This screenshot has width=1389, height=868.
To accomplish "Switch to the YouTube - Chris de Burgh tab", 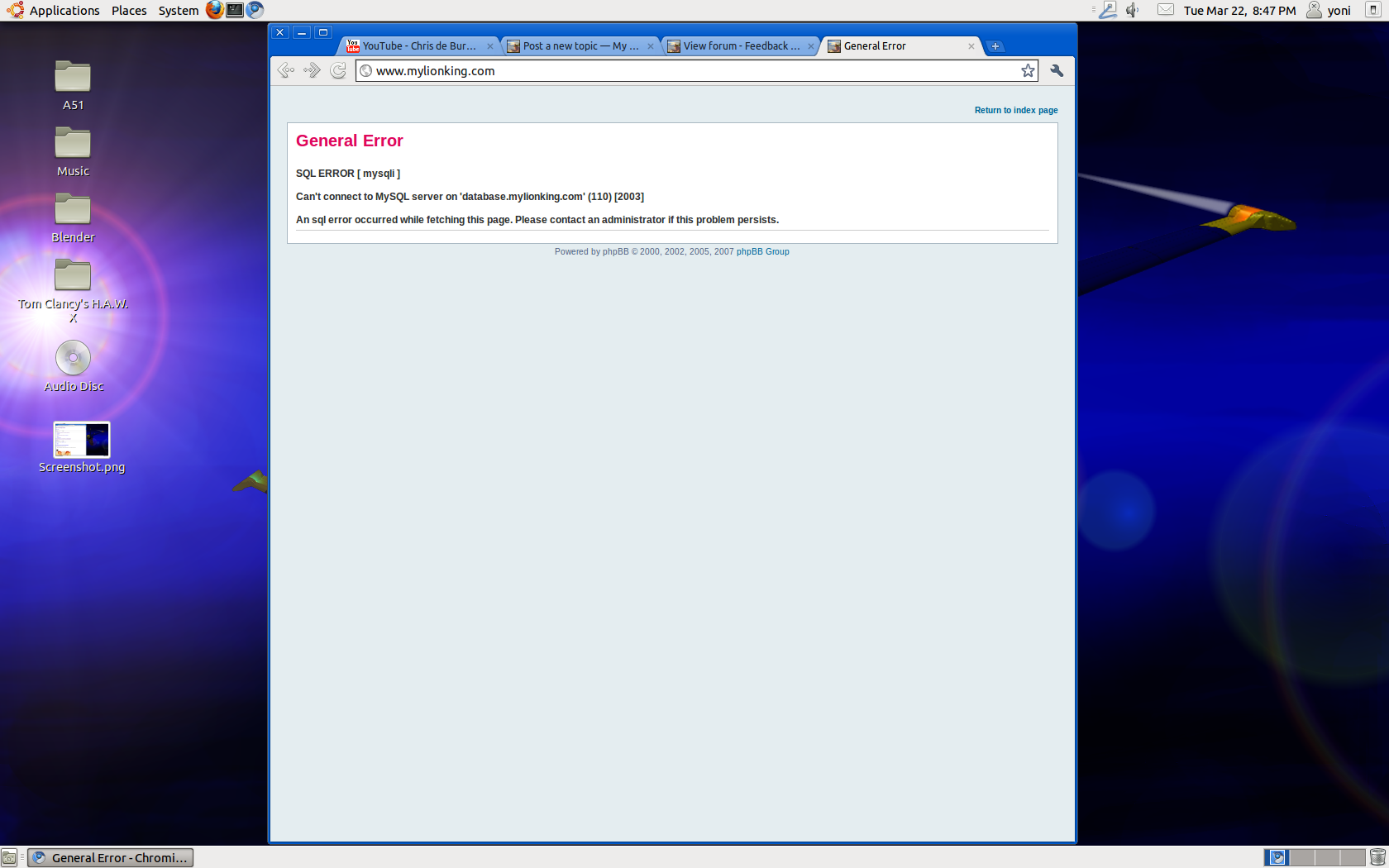I will click(x=418, y=46).
